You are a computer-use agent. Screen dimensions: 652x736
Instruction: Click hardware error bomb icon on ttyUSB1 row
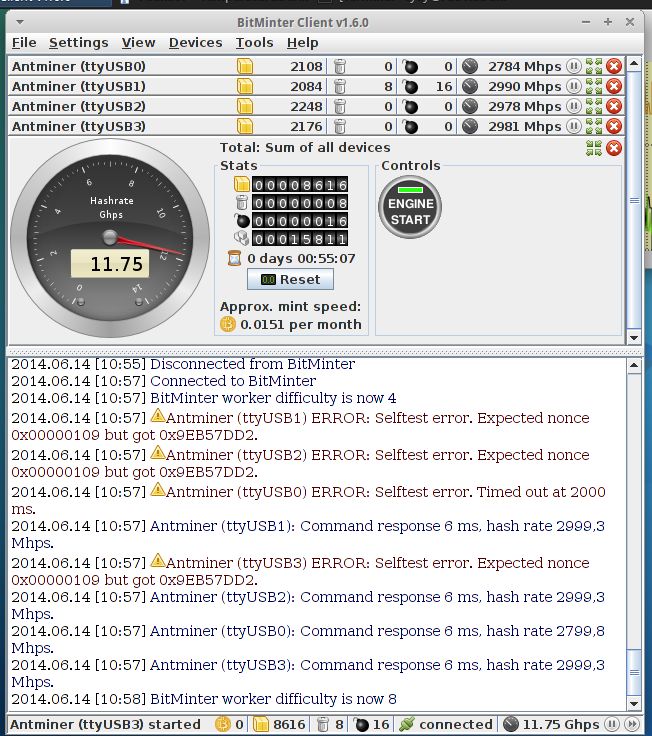(411, 86)
